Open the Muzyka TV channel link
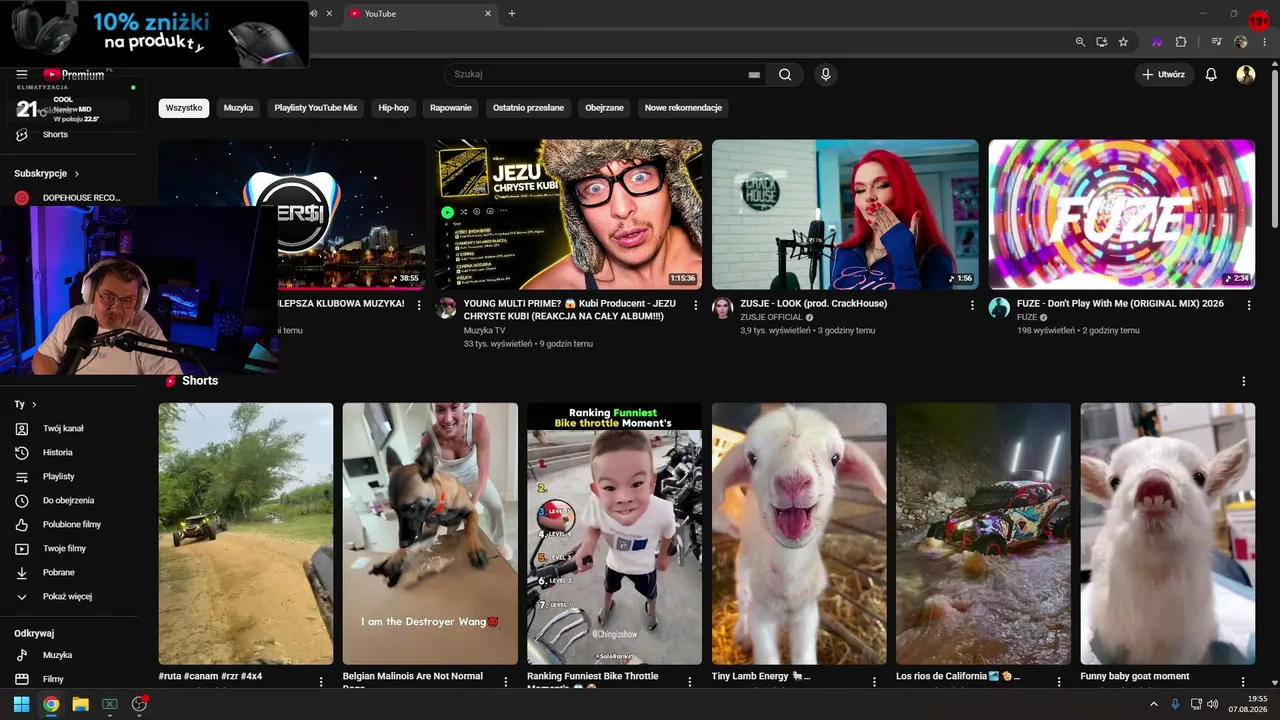The width and height of the screenshot is (1280, 720). pyautogui.click(x=484, y=330)
